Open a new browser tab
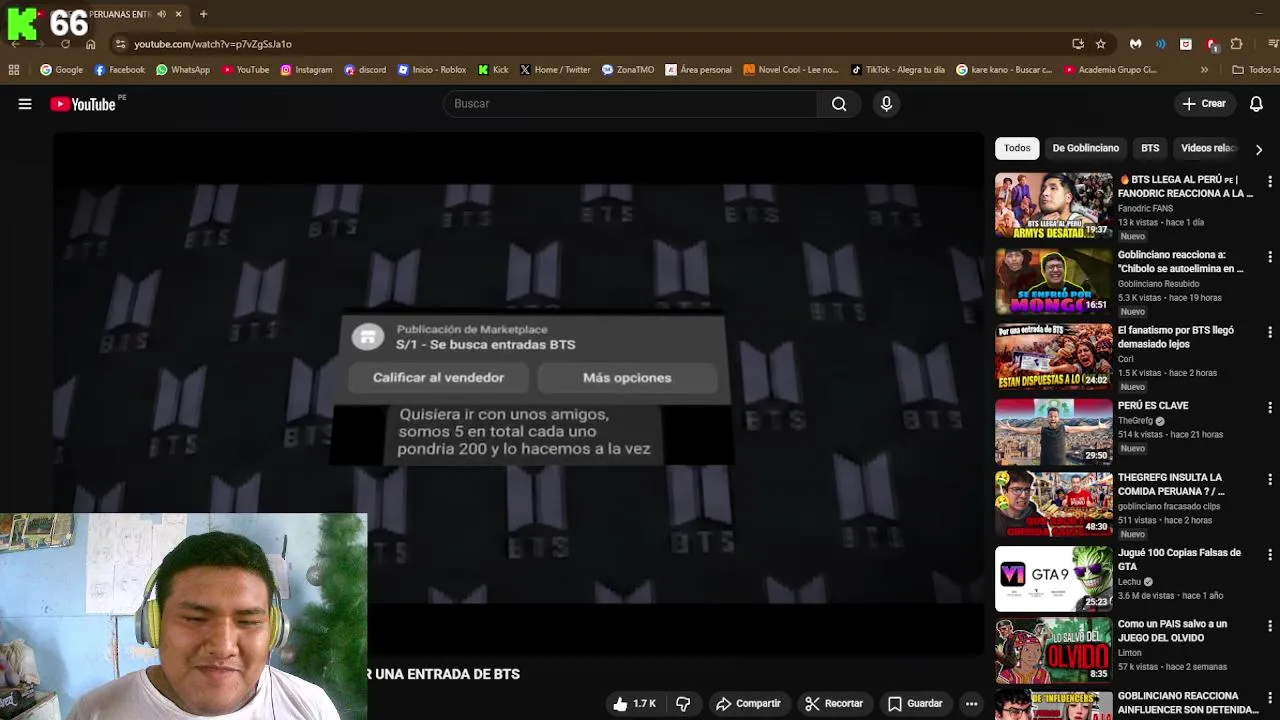The height and width of the screenshot is (720, 1280). coord(203,14)
